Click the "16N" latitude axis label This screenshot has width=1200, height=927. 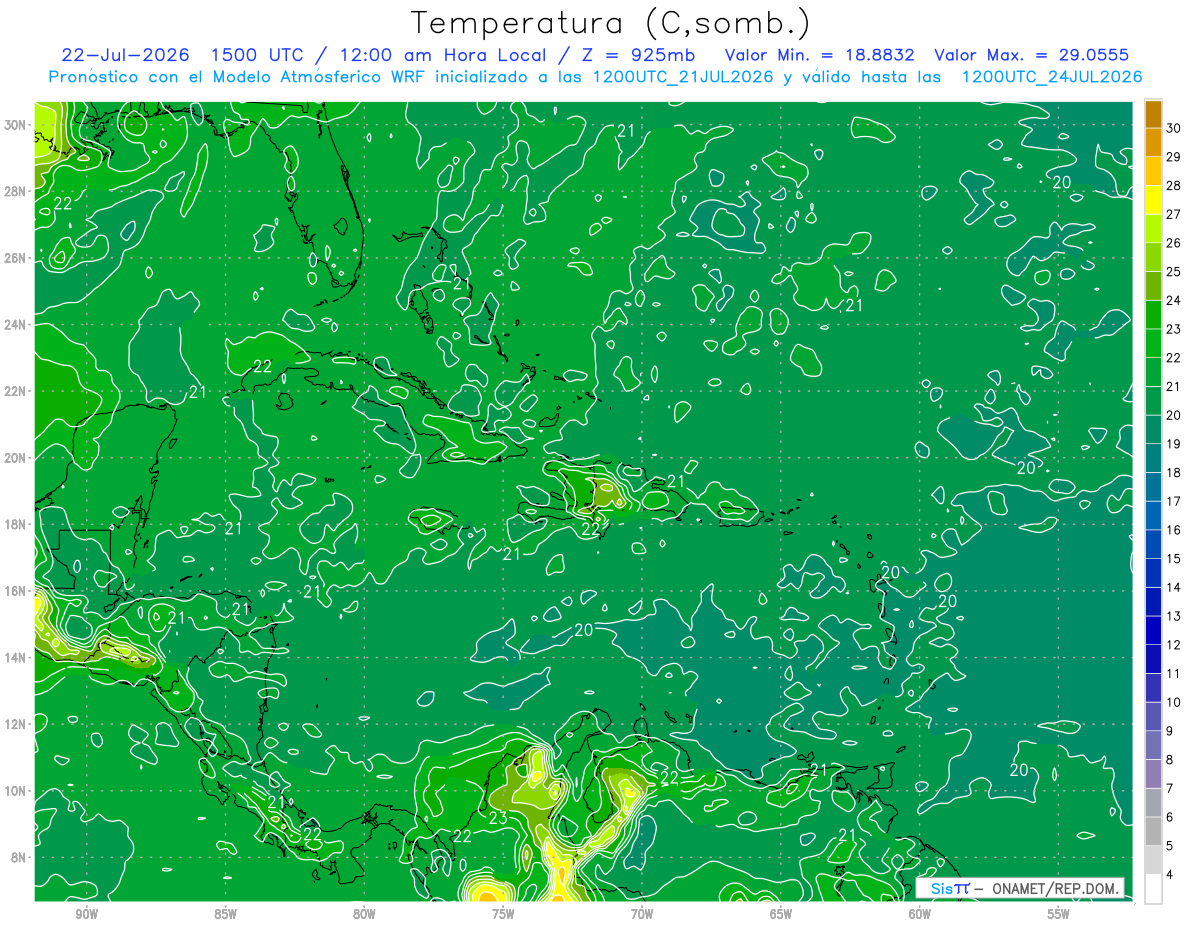point(17,591)
